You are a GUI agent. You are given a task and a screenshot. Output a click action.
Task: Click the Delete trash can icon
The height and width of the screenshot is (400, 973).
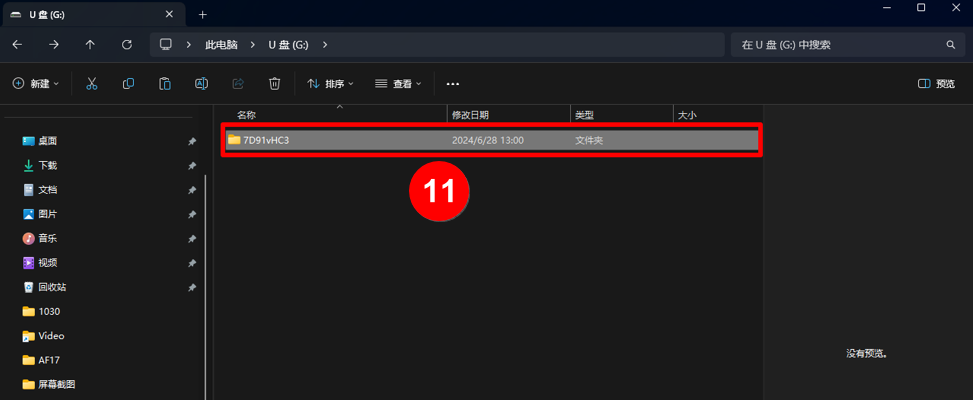coord(274,84)
